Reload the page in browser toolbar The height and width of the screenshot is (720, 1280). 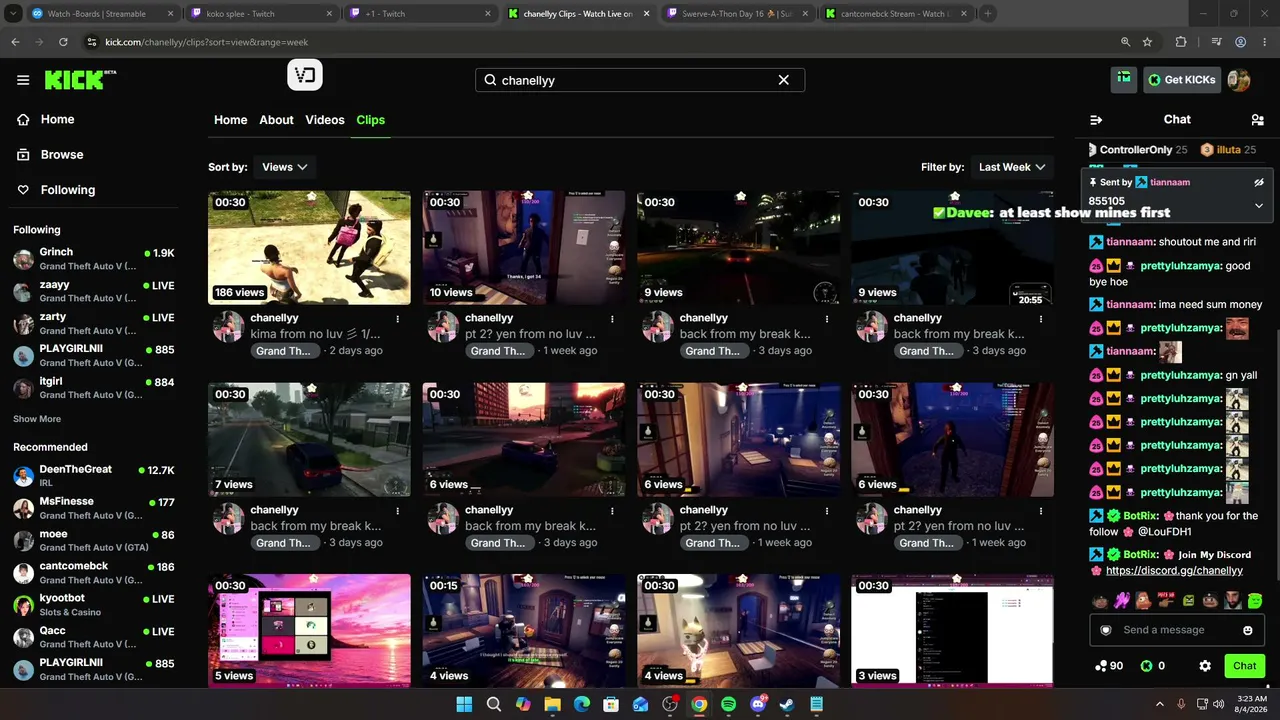click(63, 42)
